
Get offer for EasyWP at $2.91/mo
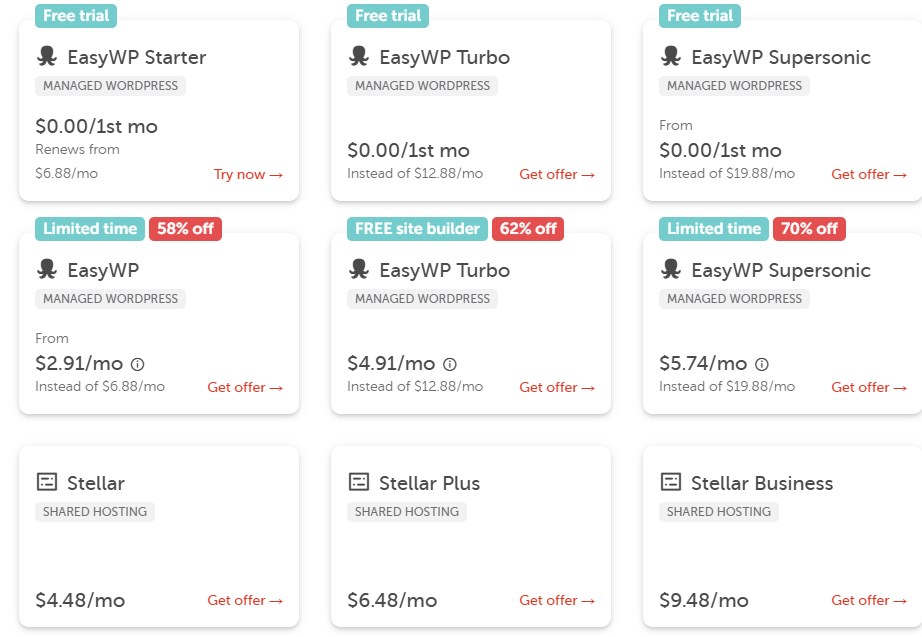click(245, 387)
